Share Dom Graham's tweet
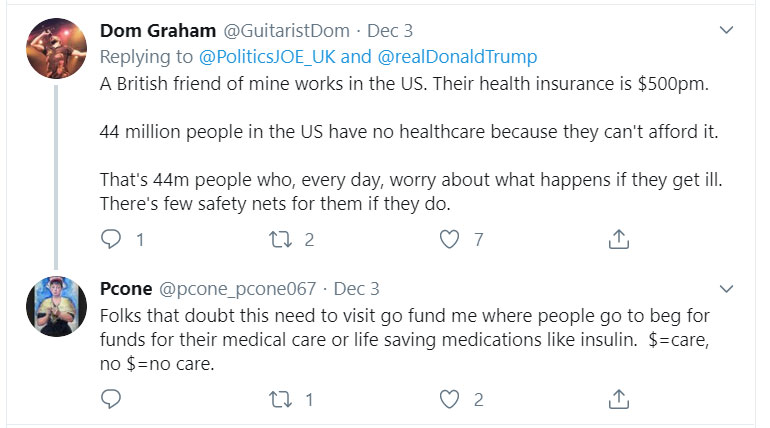This screenshot has width=770, height=428. click(x=619, y=239)
